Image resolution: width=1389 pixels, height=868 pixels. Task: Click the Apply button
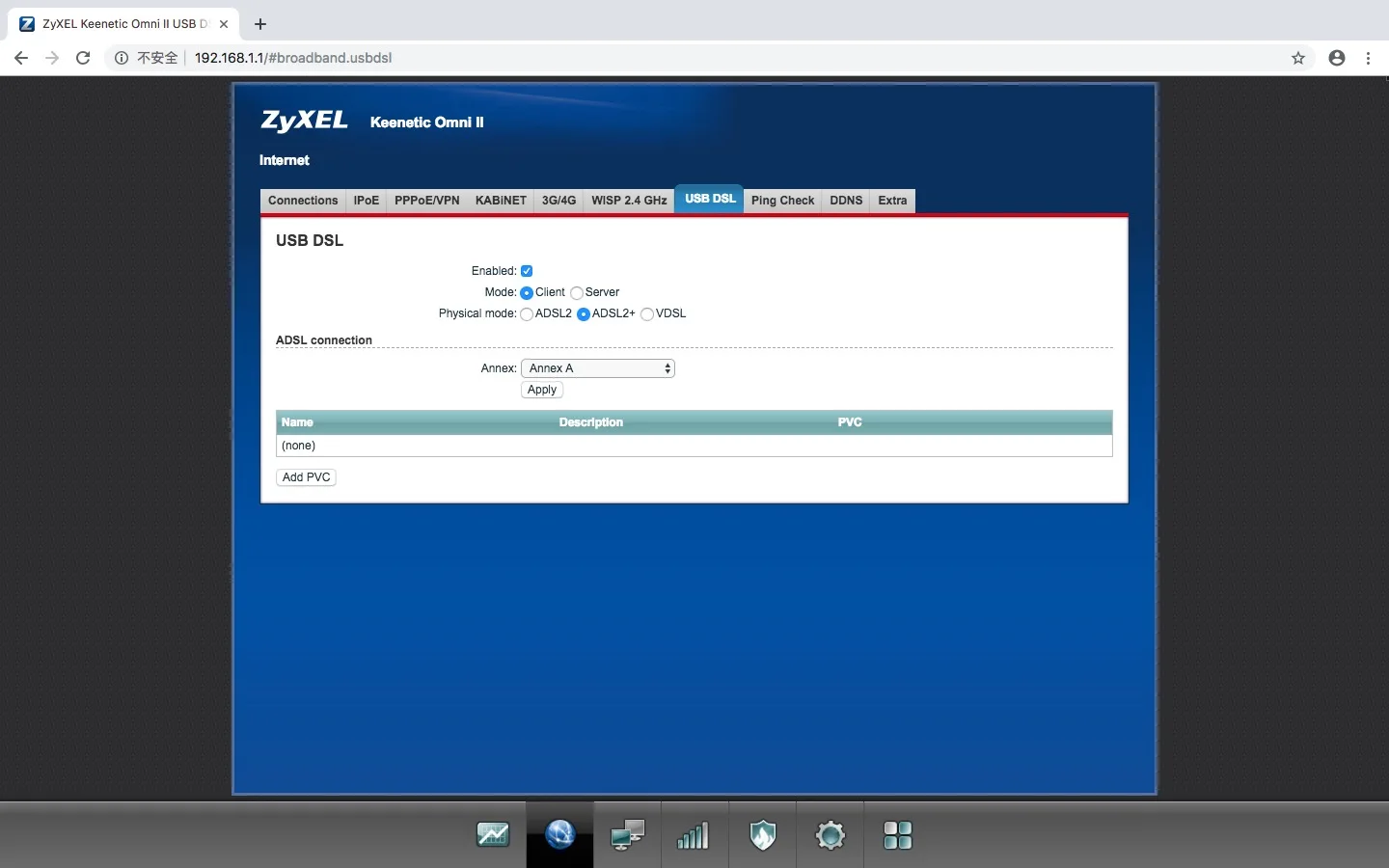[542, 390]
